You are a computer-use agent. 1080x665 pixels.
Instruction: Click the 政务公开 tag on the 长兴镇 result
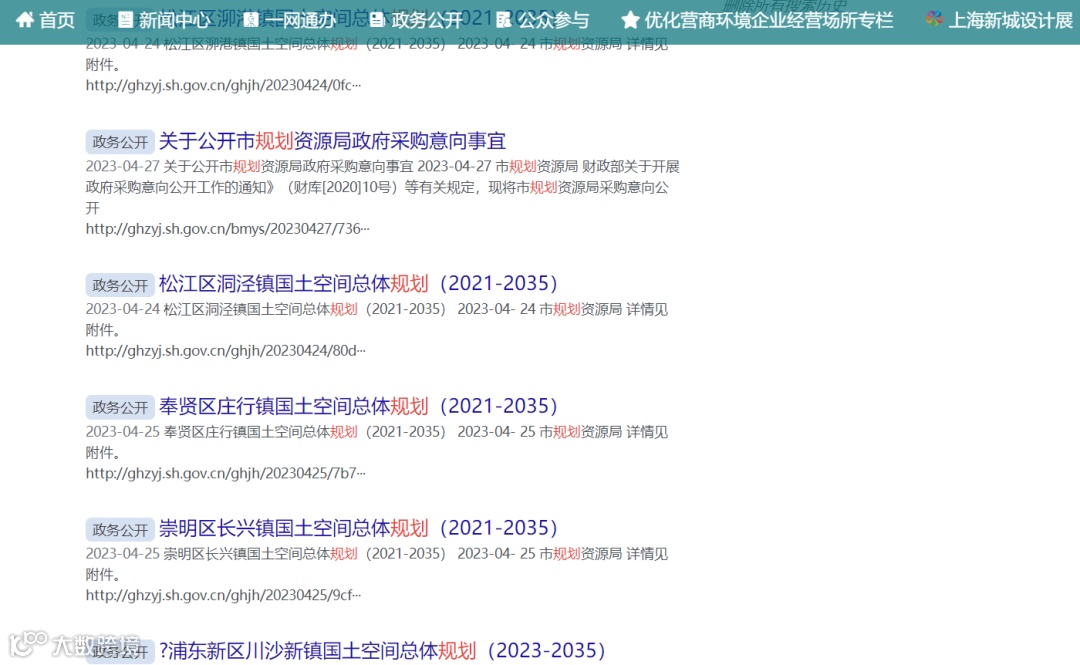click(120, 529)
